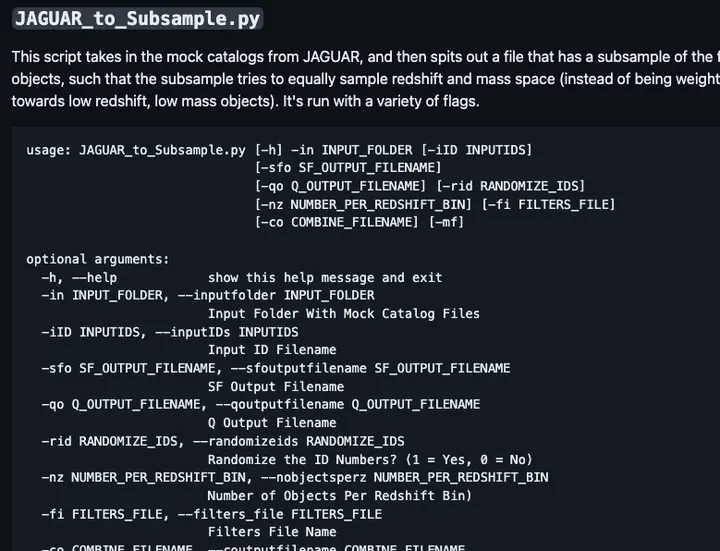The width and height of the screenshot is (720, 551).
Task: Click 'Number of Objects Per Redshift Bin)' text
Action: click(339, 496)
